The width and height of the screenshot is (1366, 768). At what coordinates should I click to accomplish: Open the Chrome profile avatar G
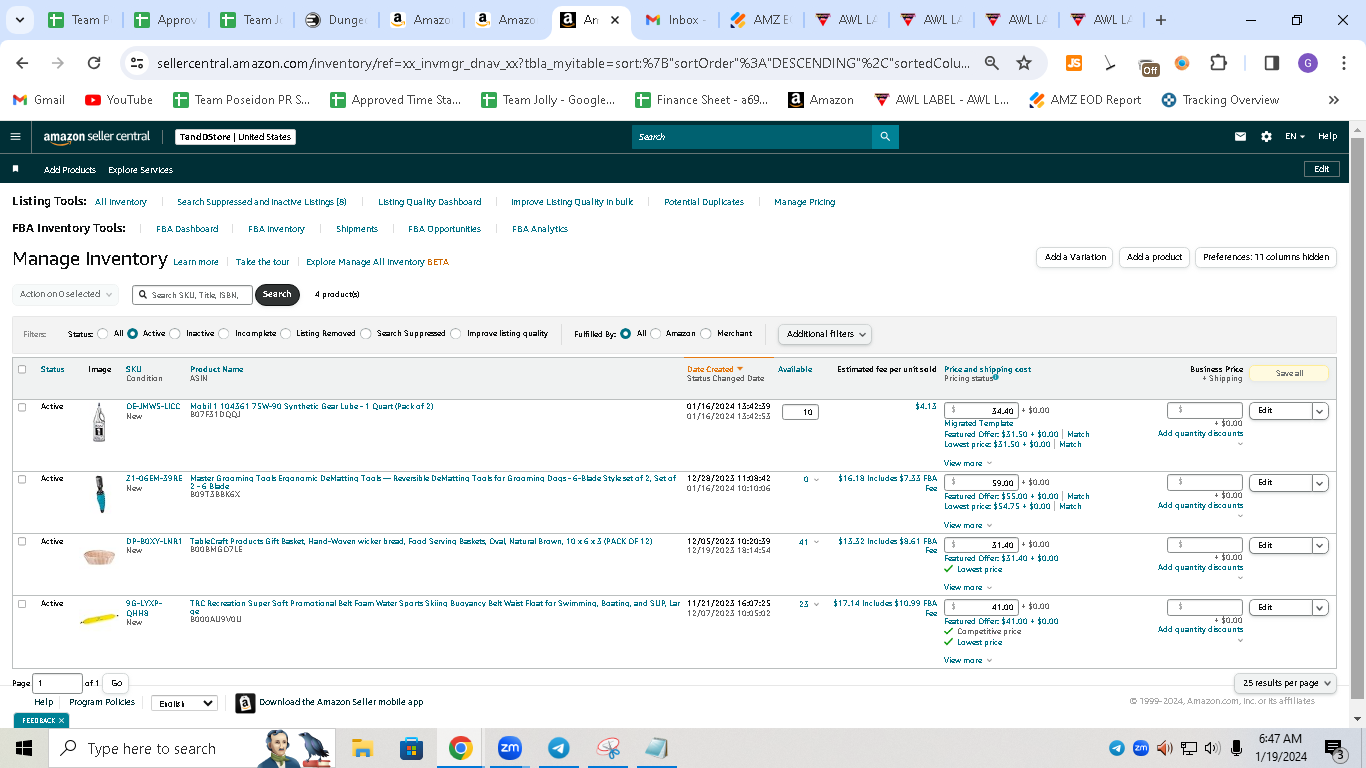[1308, 63]
